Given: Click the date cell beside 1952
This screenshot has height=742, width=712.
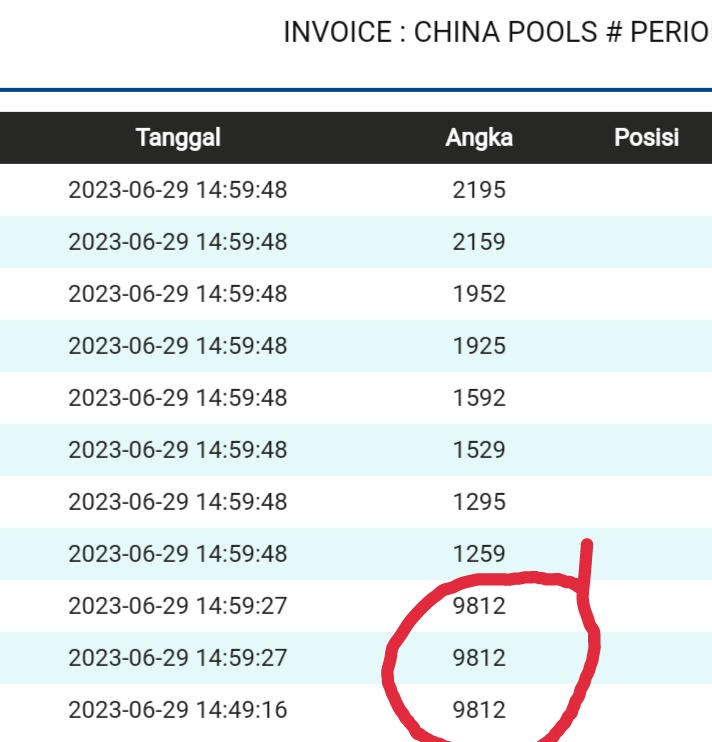Looking at the screenshot, I should tap(178, 294).
